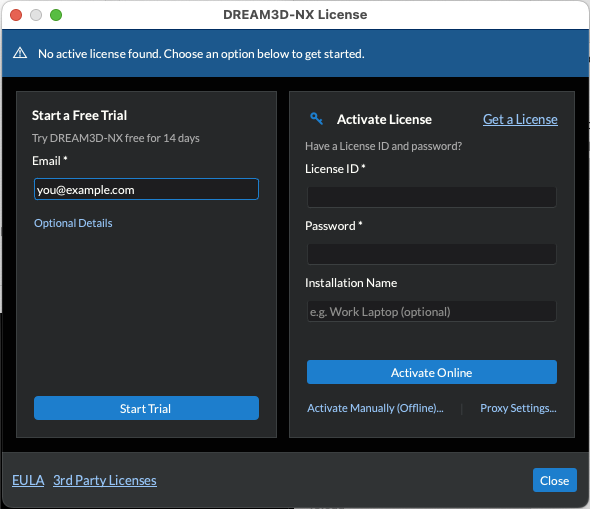Click the key icon beside Activate License
Screen dimensions: 590x509
(316, 119)
